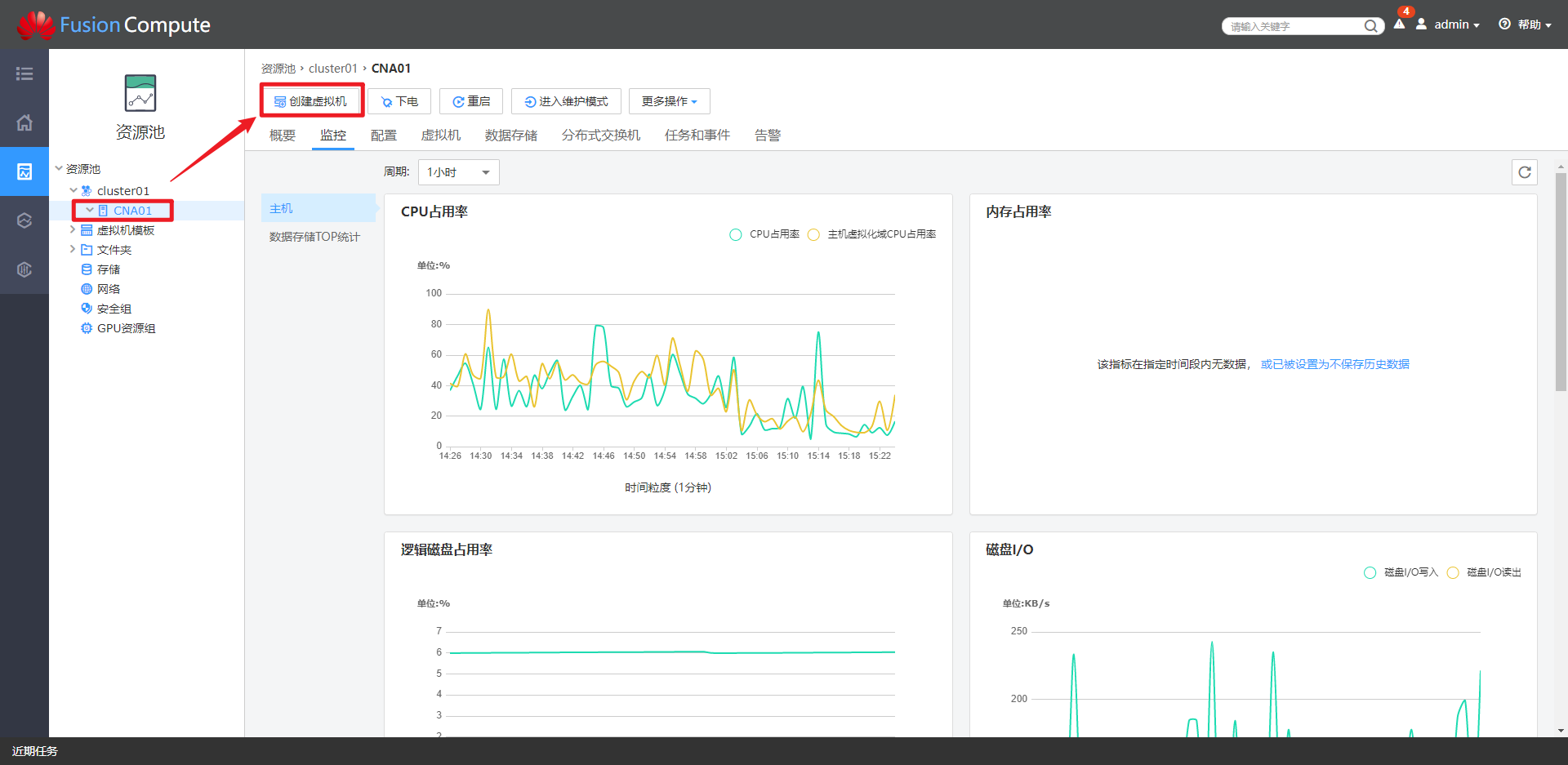Click cluster01 in the breadcrumb
Viewport: 1568px width, 765px height.
coord(333,69)
